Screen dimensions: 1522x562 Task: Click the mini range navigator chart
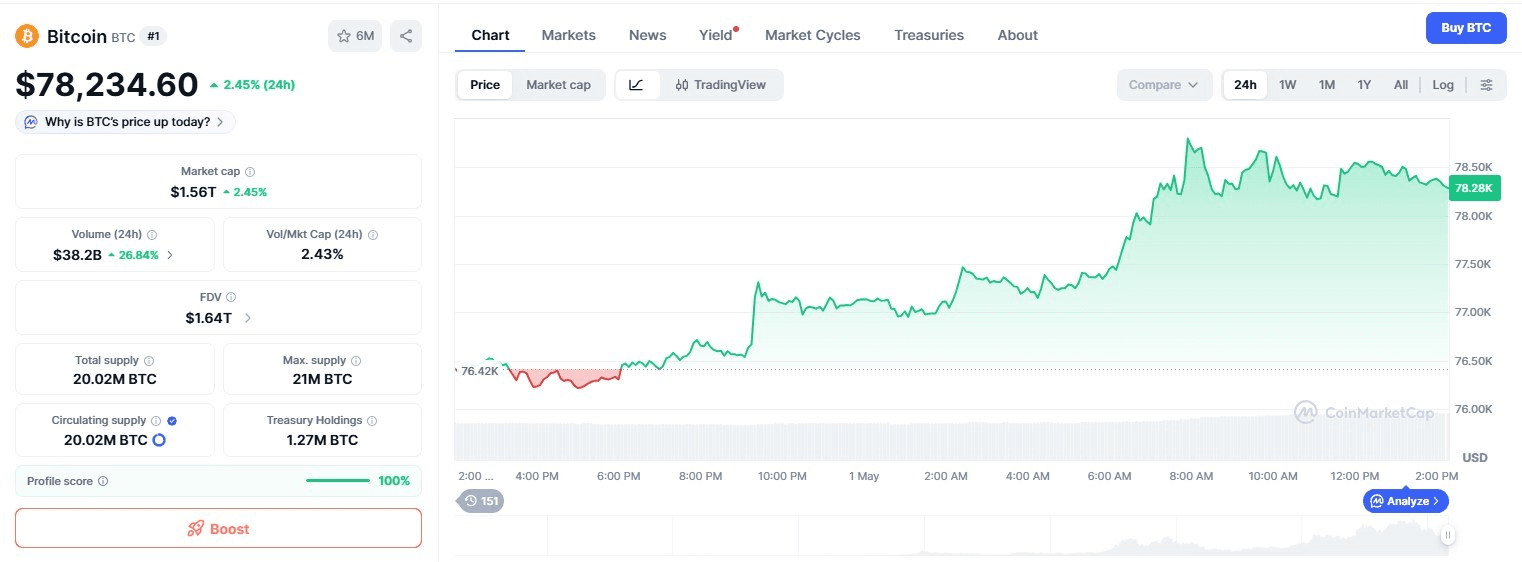(951, 536)
